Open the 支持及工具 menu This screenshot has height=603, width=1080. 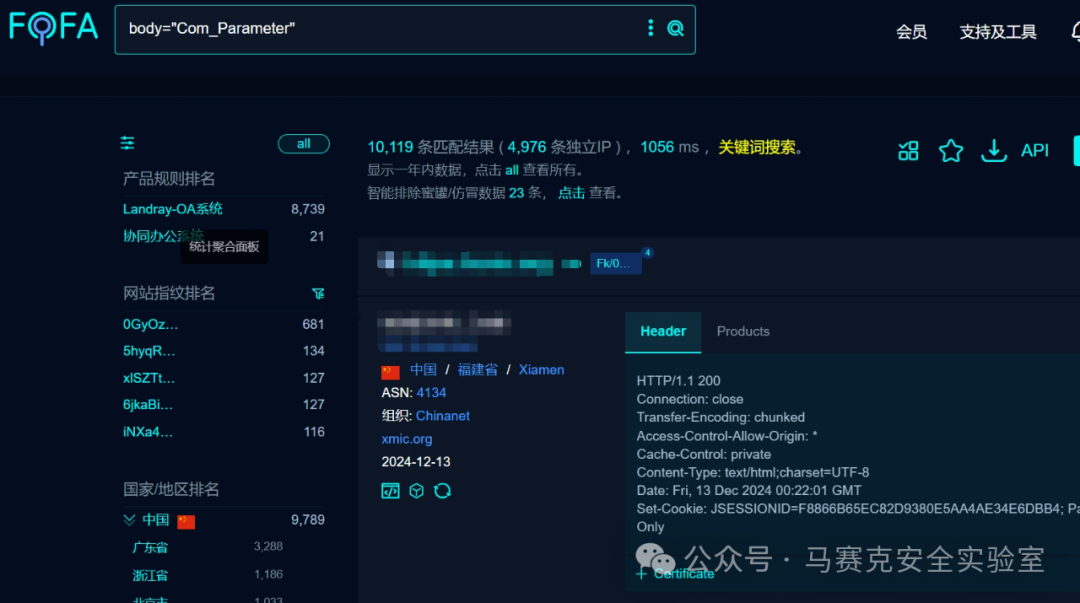tap(998, 32)
